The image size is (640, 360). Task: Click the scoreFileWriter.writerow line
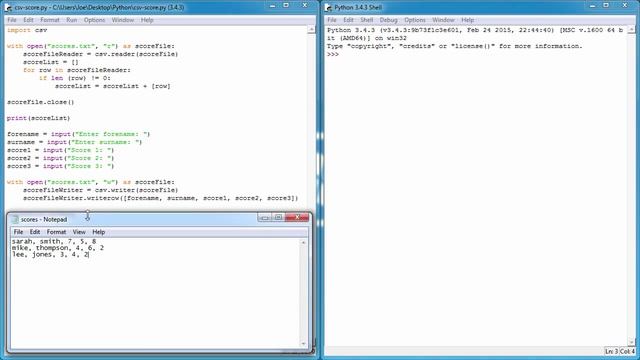pos(161,198)
